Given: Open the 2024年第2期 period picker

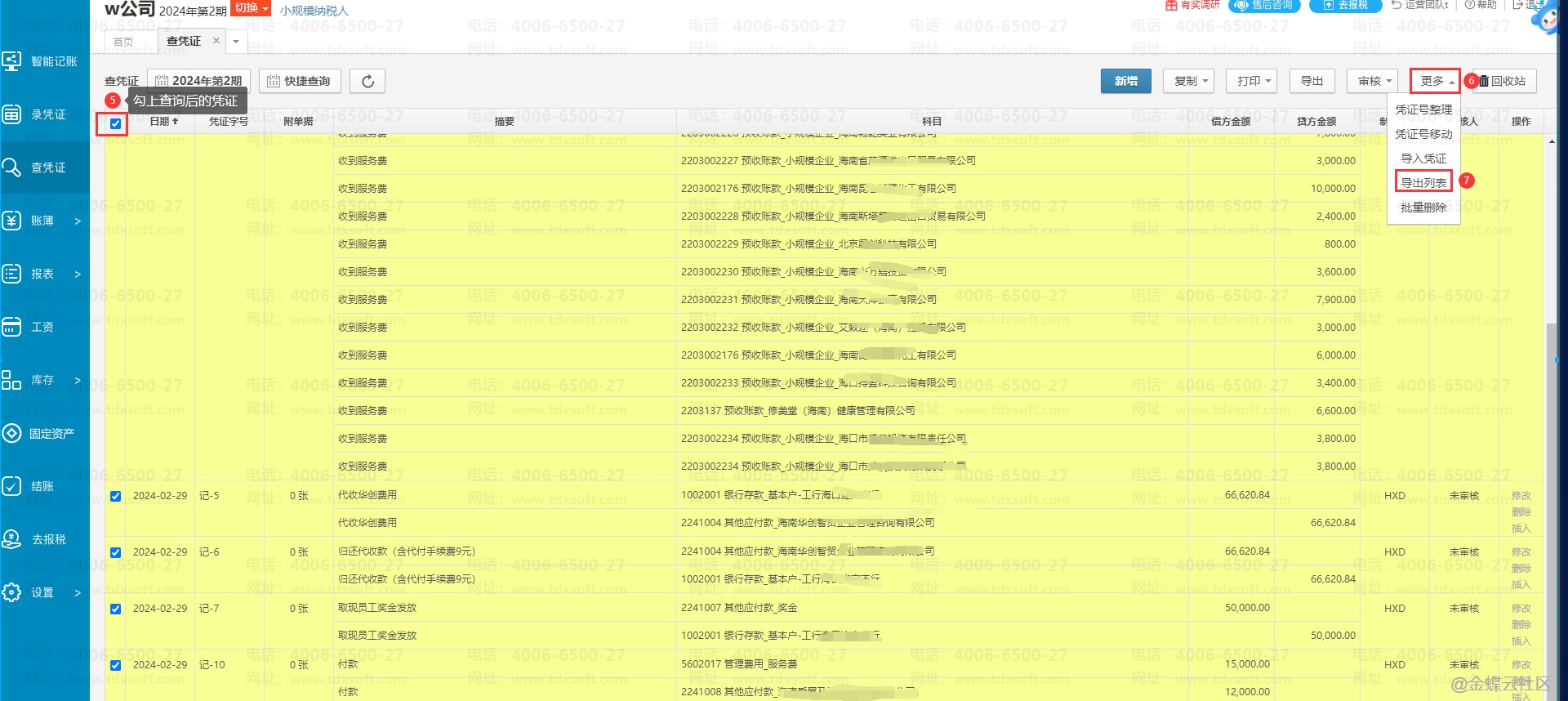Looking at the screenshot, I should (198, 81).
